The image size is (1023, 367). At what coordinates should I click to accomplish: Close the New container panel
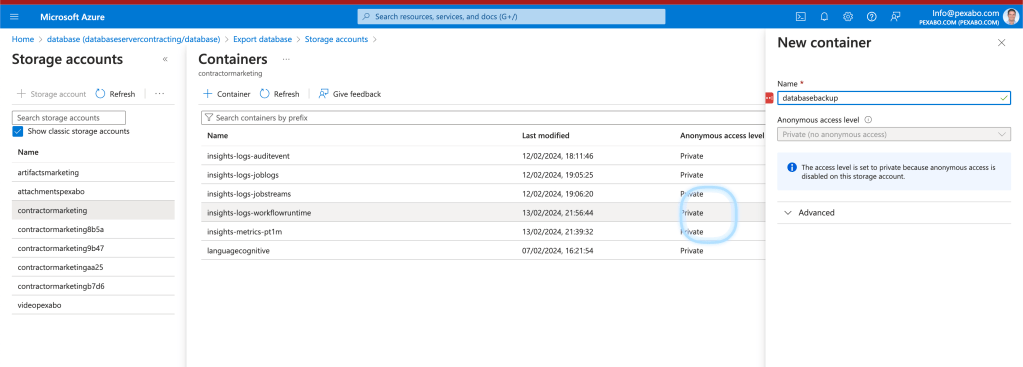click(x=1001, y=42)
